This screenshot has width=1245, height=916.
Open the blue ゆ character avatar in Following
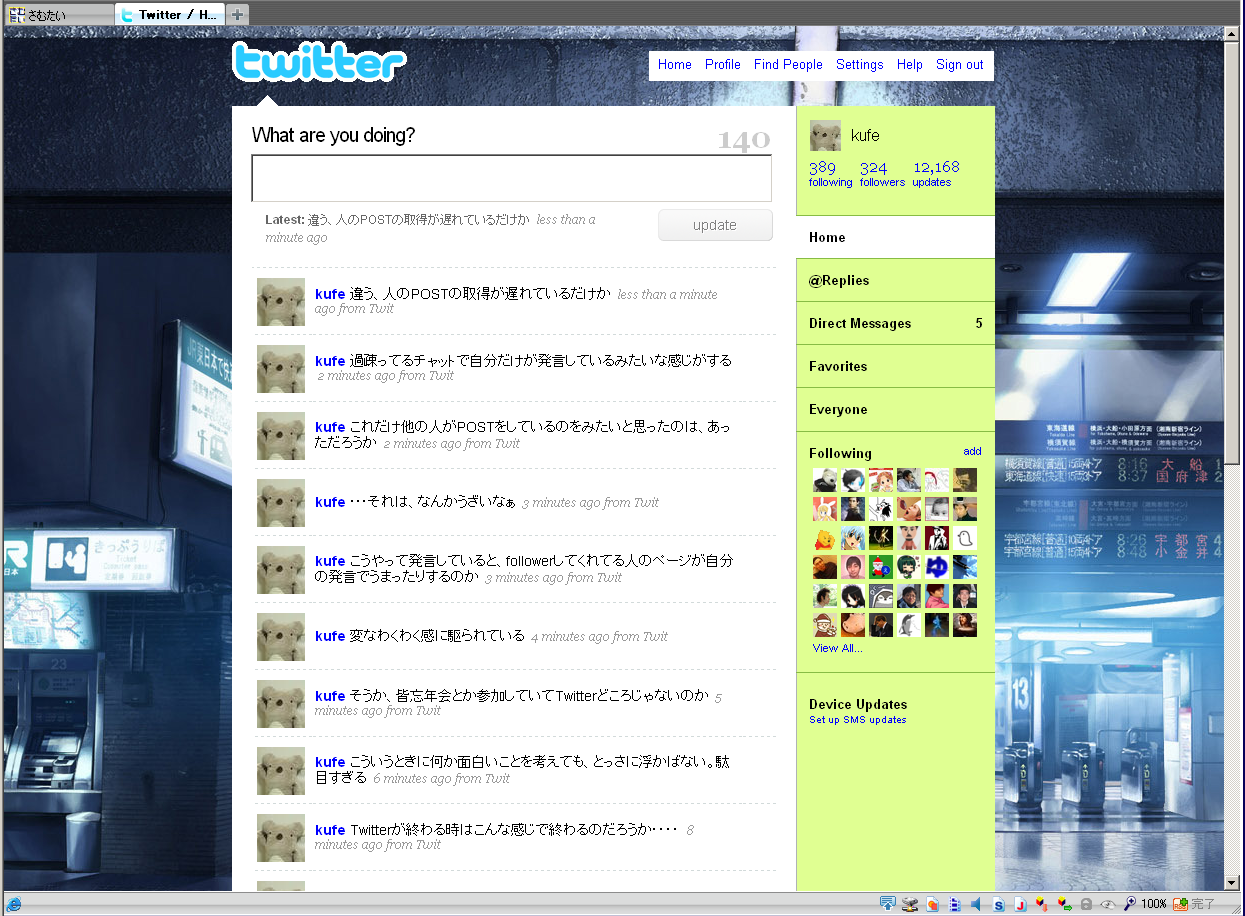click(937, 567)
